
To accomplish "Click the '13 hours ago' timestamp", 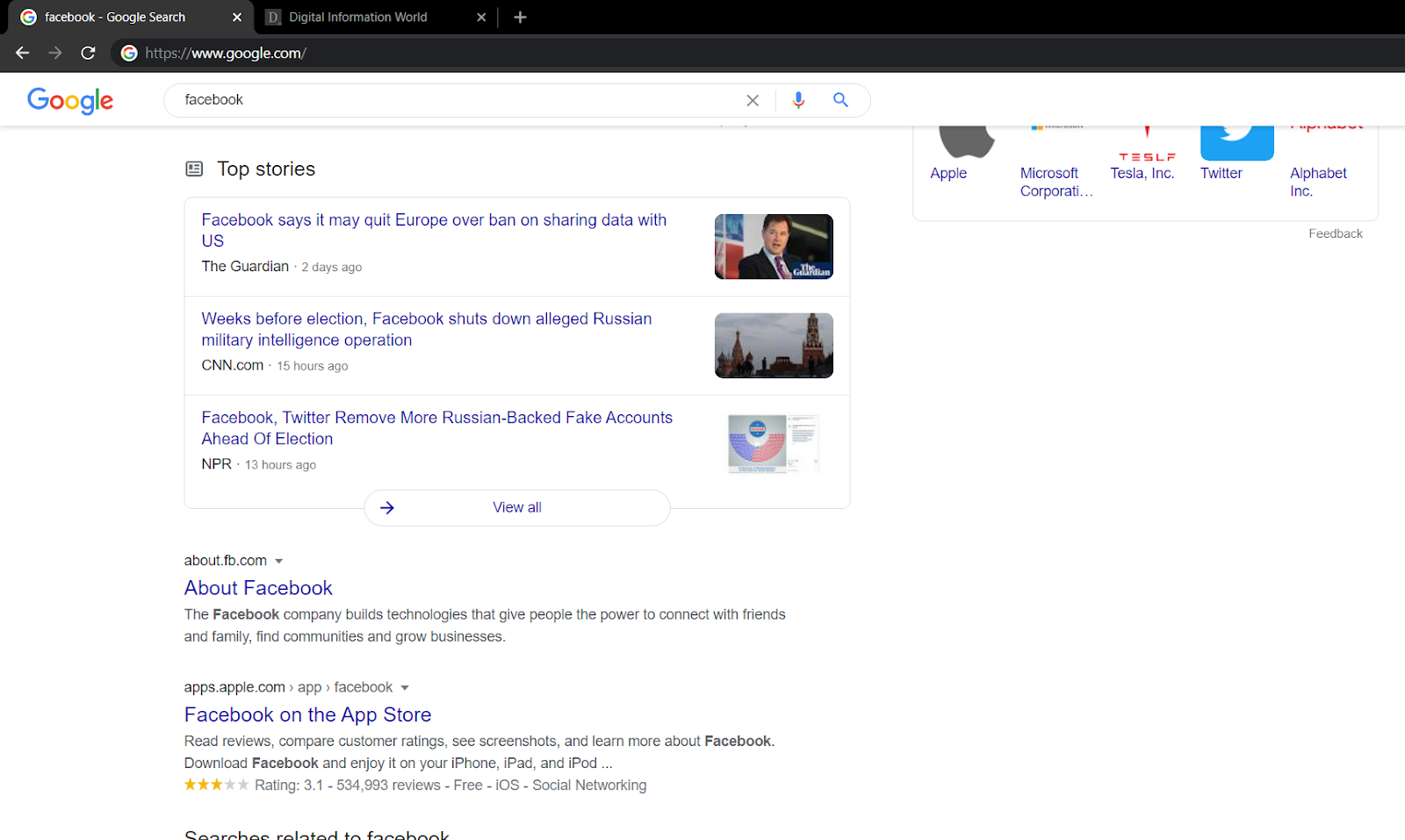I will [x=280, y=465].
